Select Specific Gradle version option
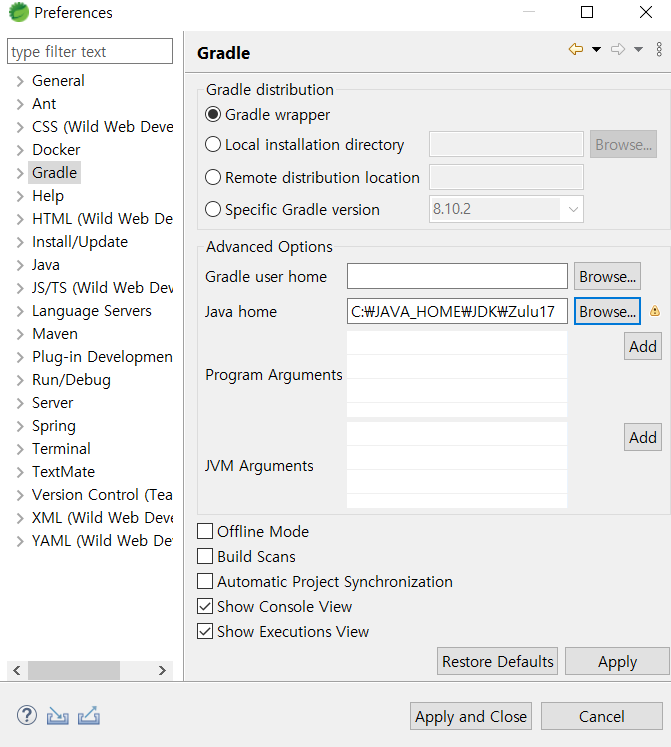 click(213, 209)
